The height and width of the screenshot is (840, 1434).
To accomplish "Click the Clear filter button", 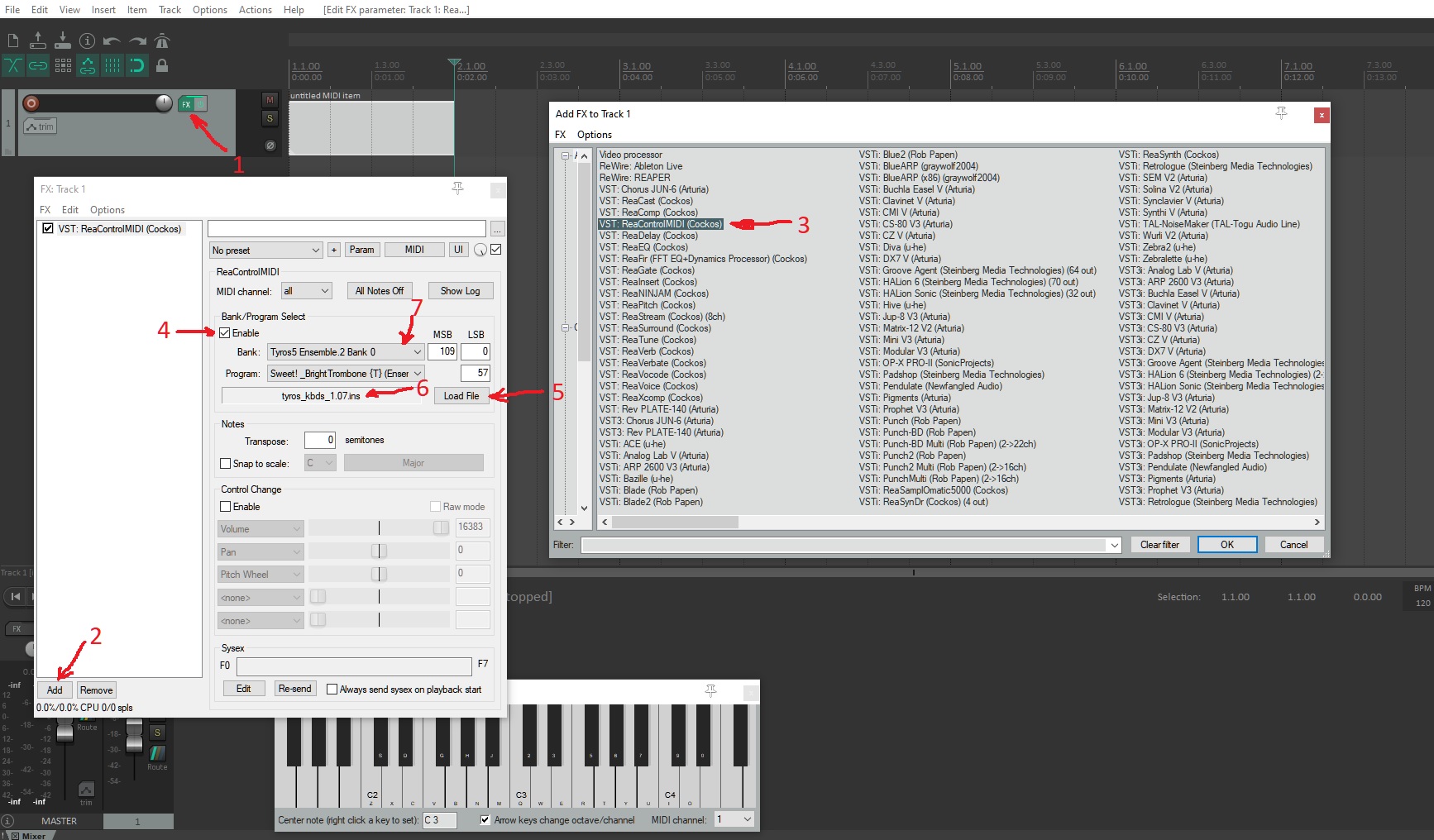I will [x=1159, y=545].
